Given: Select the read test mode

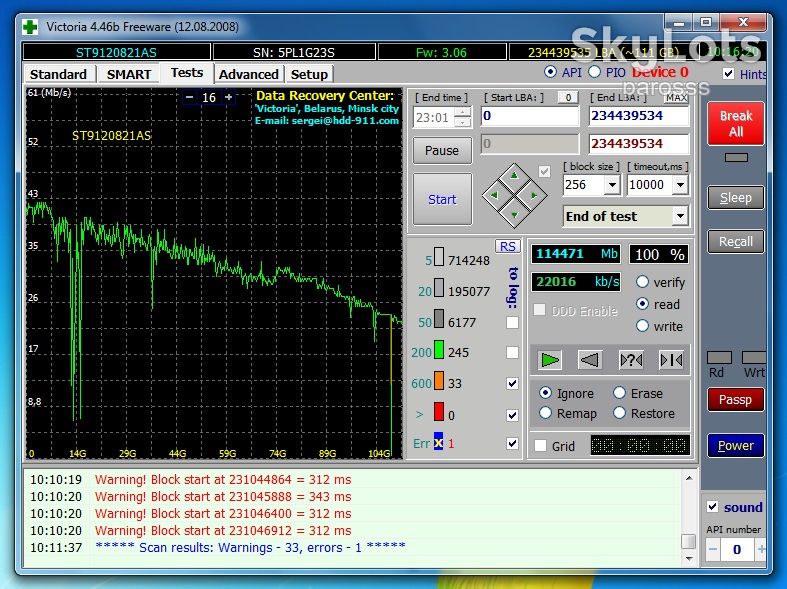Looking at the screenshot, I should (x=642, y=304).
